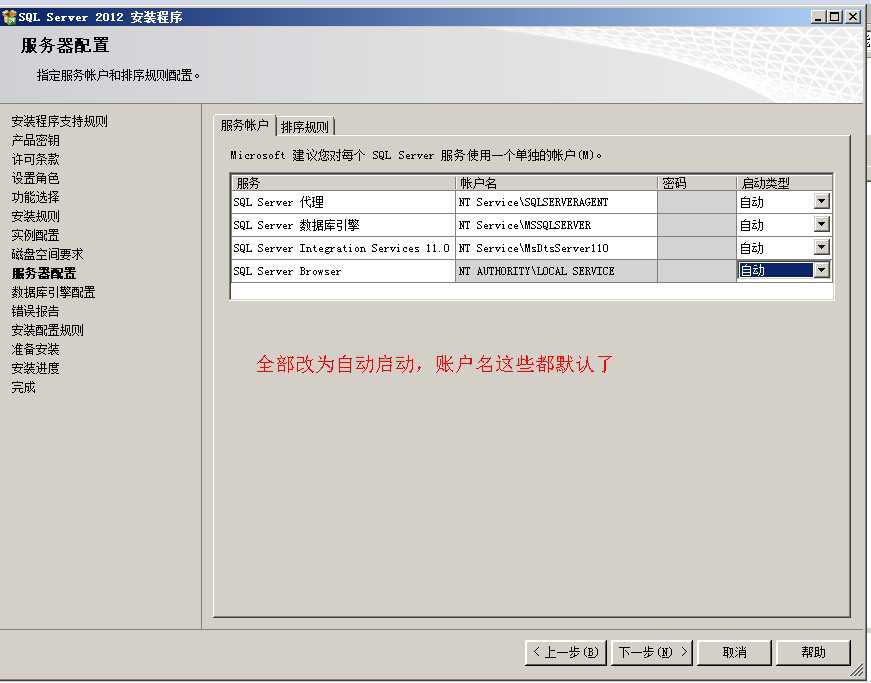Click password field for SQL Server 代理 row
The image size is (871, 683).
697,202
